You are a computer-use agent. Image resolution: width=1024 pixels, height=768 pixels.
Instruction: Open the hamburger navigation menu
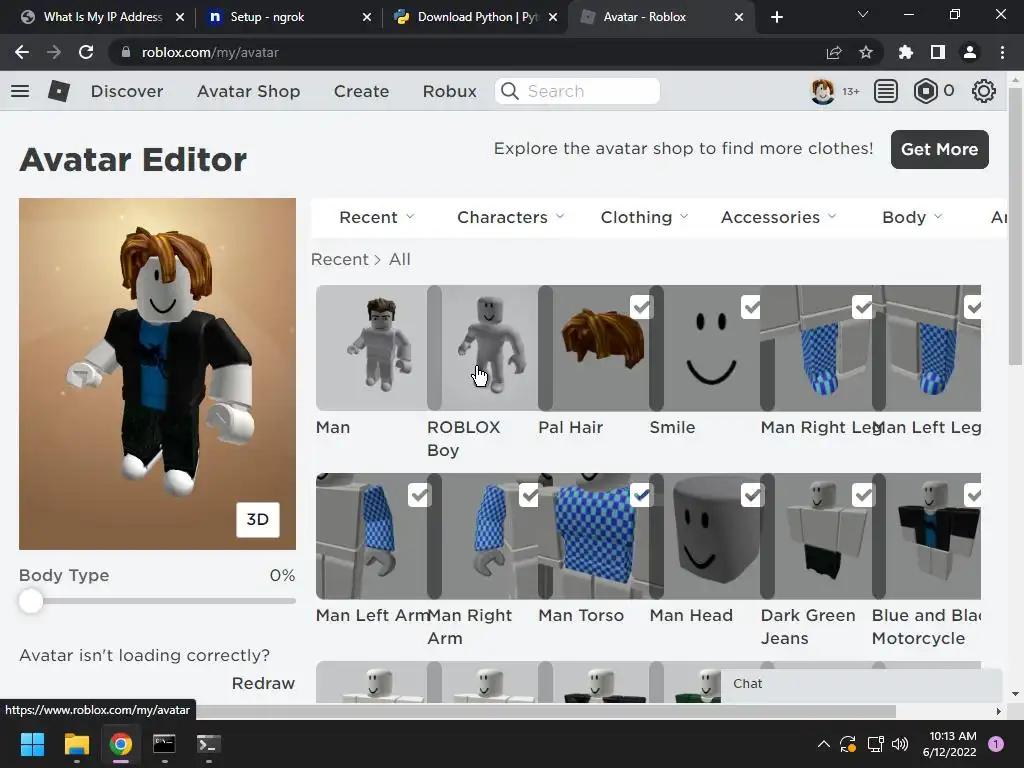pyautogui.click(x=20, y=91)
